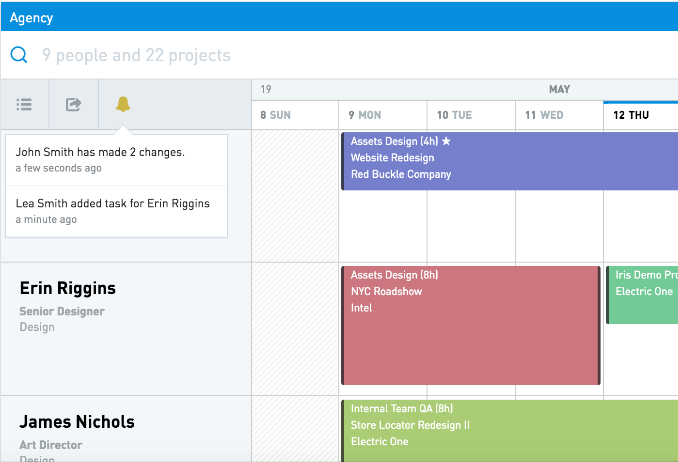Open John Smith's 2 changes notification
Viewport: 678px width, 462px height.
click(x=116, y=160)
